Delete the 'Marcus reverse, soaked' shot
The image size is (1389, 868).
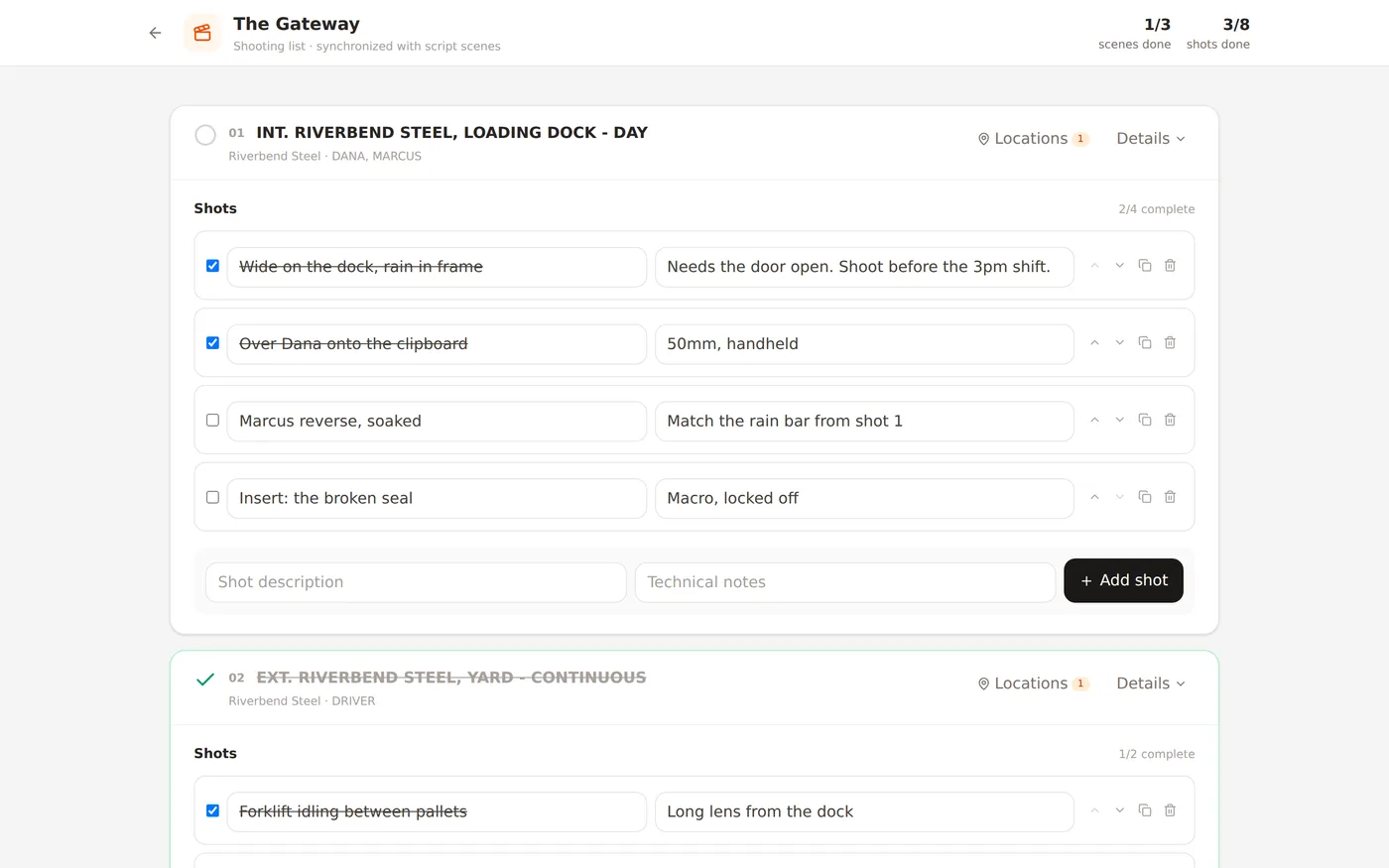click(1170, 421)
